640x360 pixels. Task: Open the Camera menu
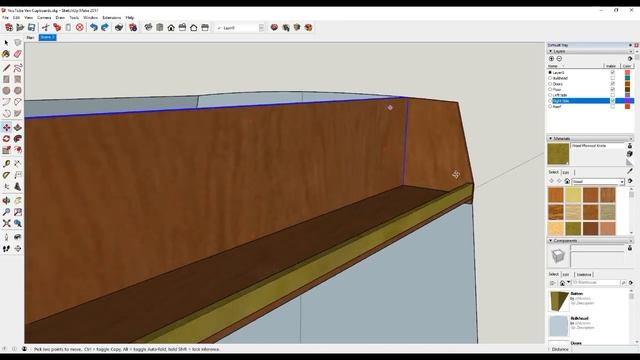[44, 18]
